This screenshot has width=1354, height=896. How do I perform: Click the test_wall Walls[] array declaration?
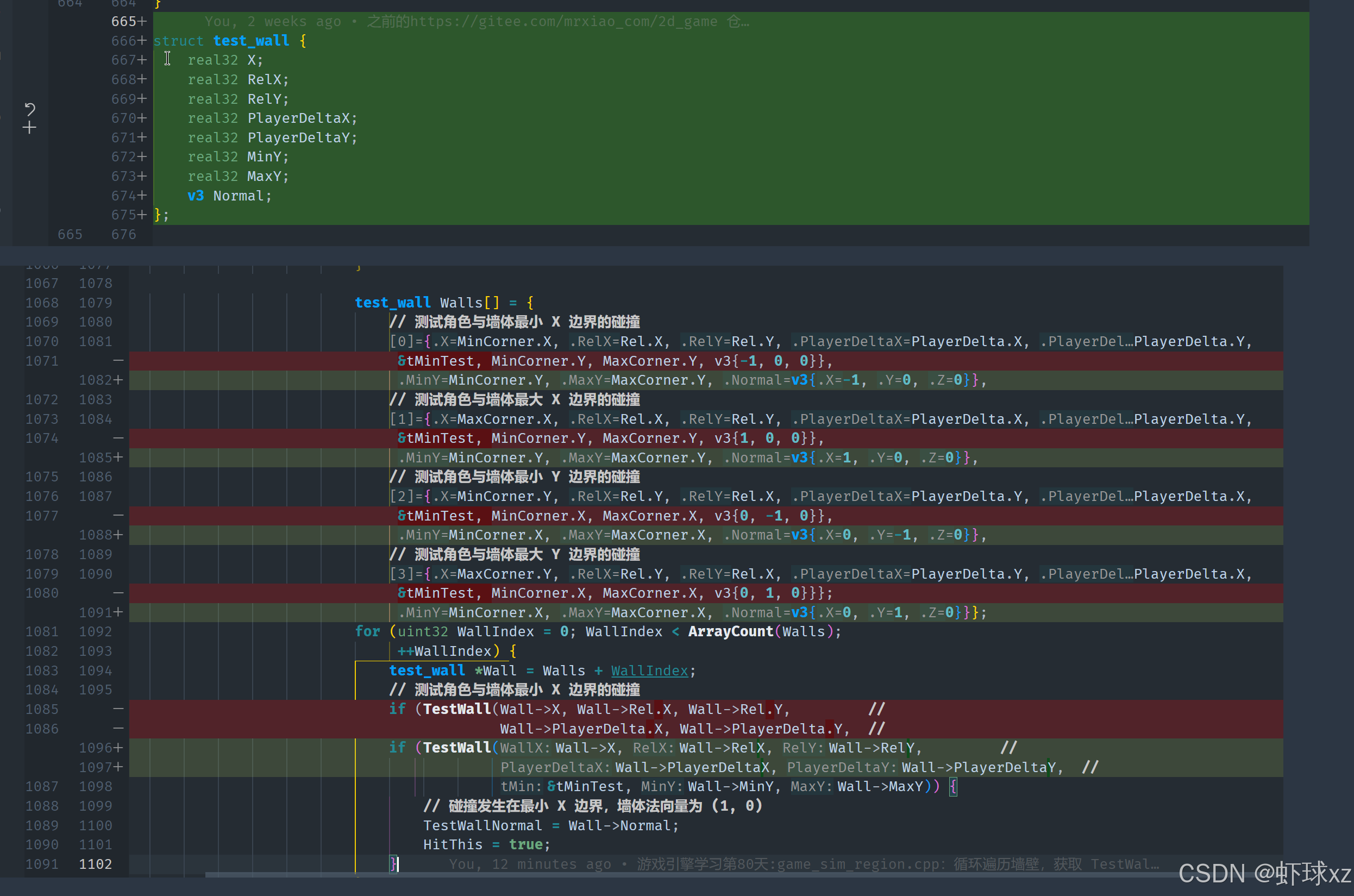pos(444,302)
